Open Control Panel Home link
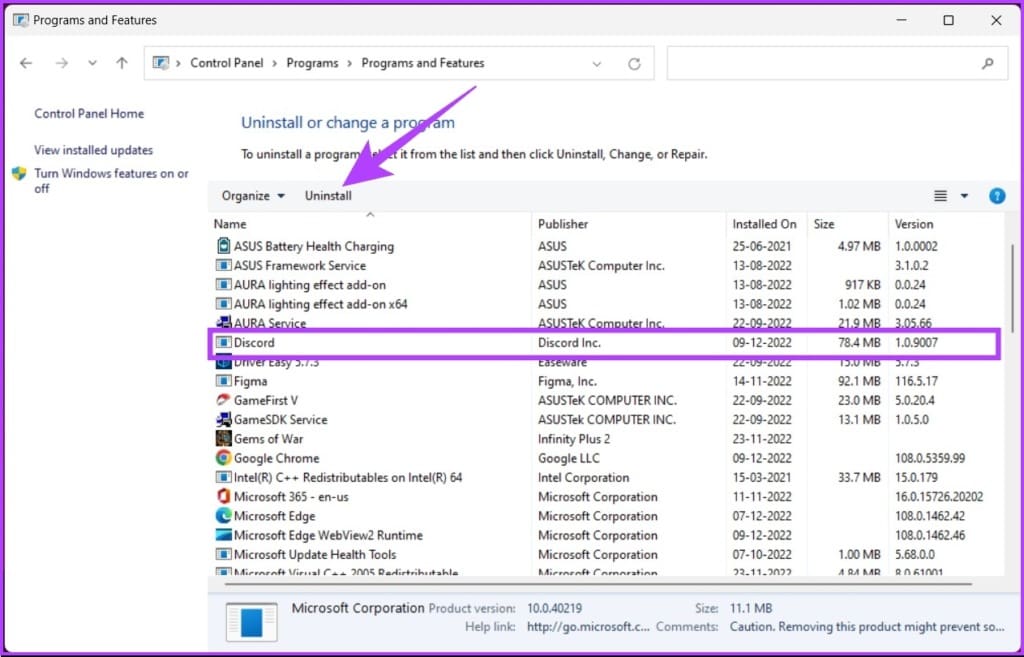The height and width of the screenshot is (657, 1024). click(89, 114)
